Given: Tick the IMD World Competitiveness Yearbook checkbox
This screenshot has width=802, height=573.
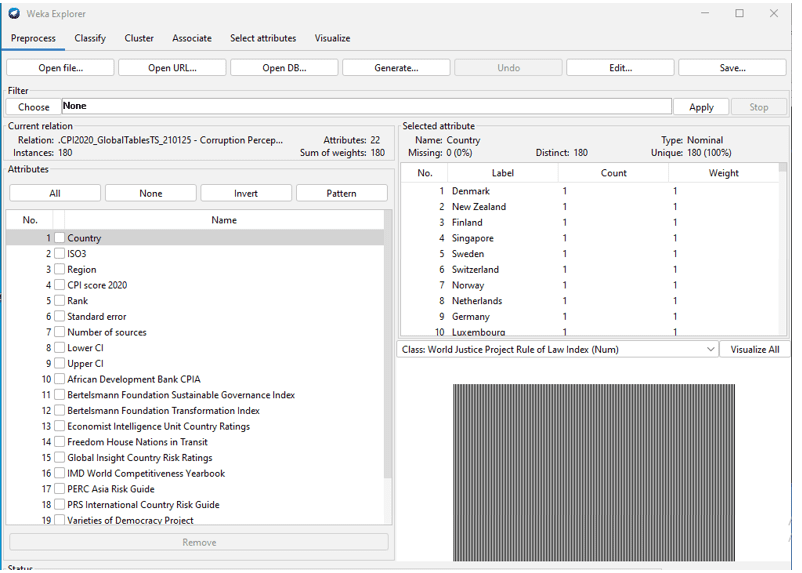Looking at the screenshot, I should pos(60,473).
